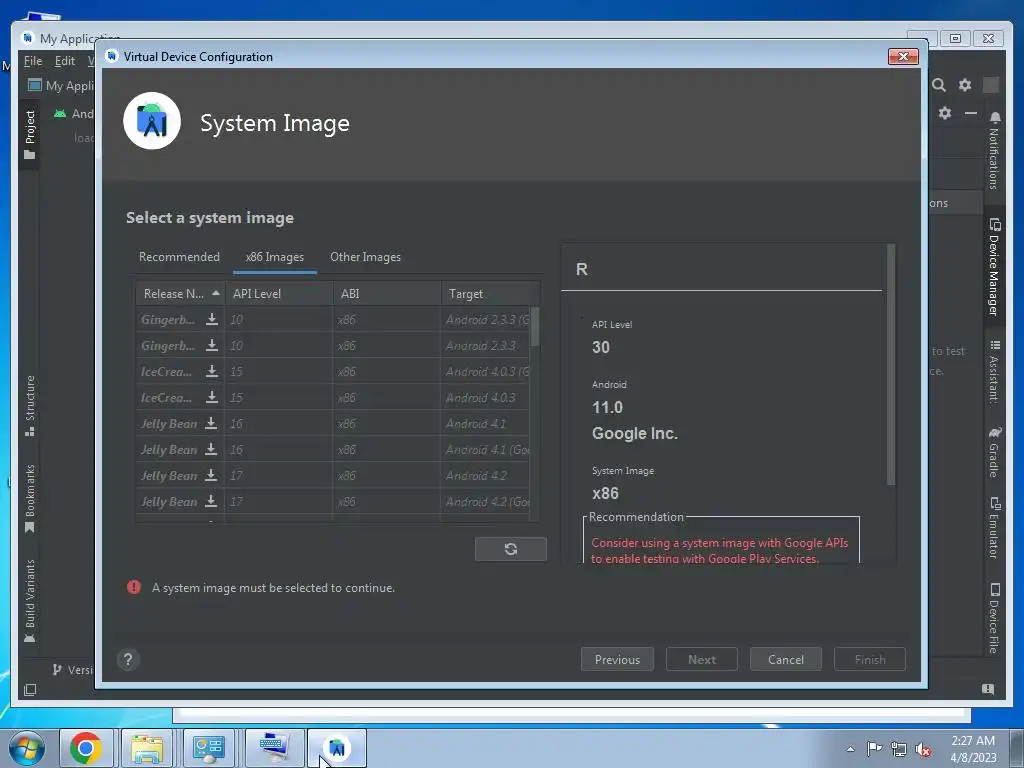Screen dimensions: 1024x768
Task: Toggle tool window bars icon at bottom-left corner
Action: click(x=29, y=690)
